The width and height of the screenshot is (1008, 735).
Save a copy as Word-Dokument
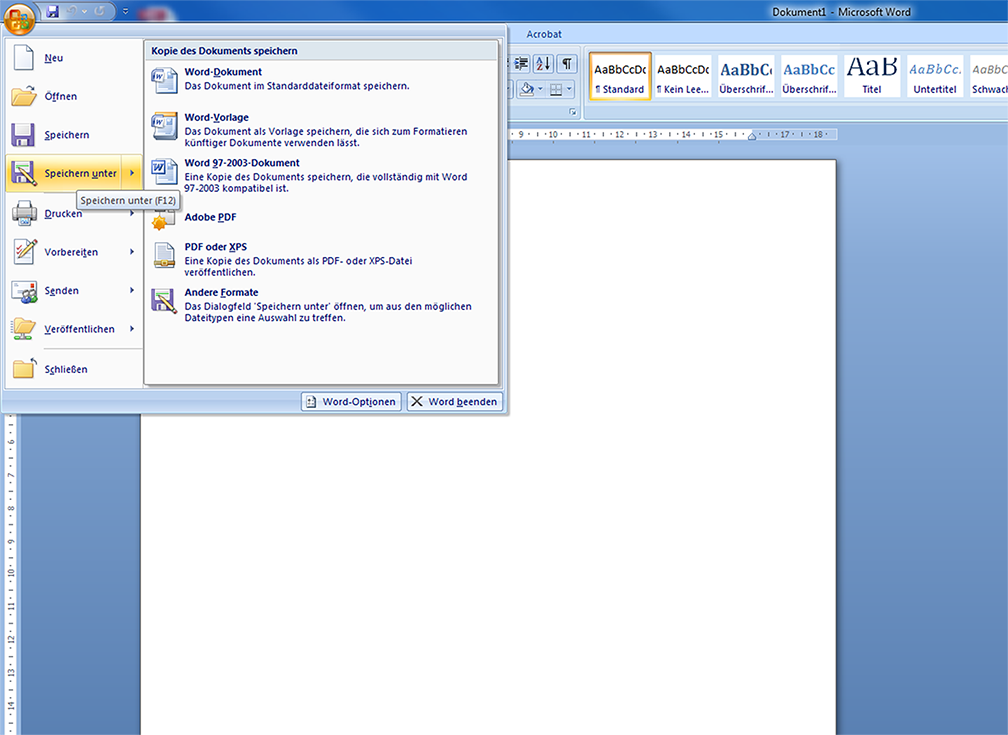click(321, 79)
